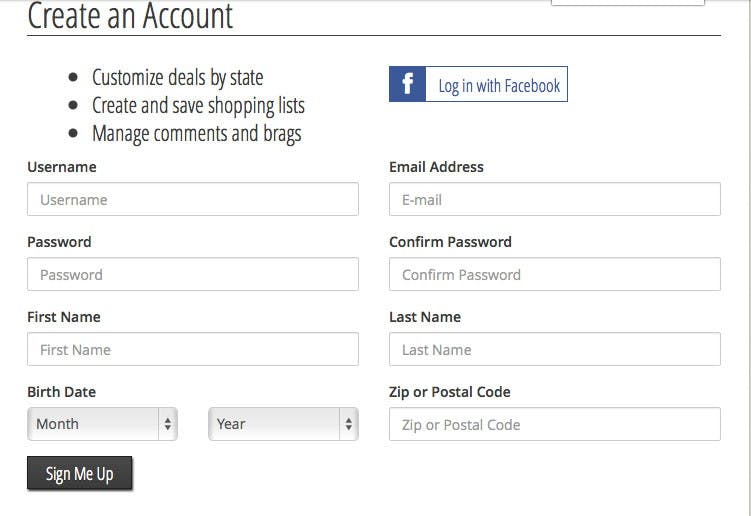Select the First Name text box
The image size is (751, 516).
tap(193, 349)
